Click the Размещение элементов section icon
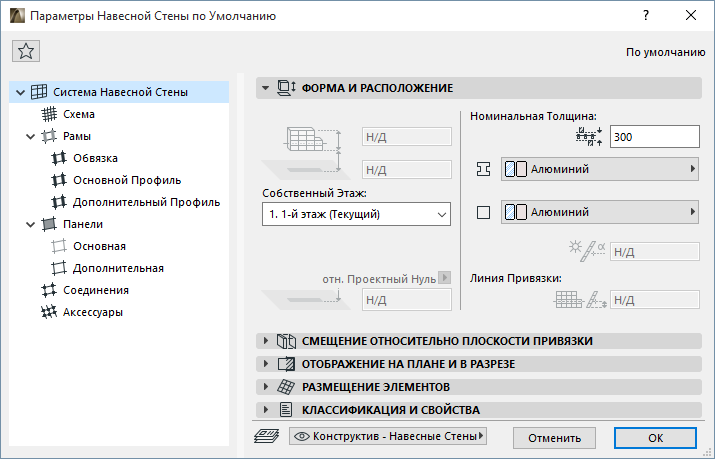The height and width of the screenshot is (459, 715). (286, 387)
